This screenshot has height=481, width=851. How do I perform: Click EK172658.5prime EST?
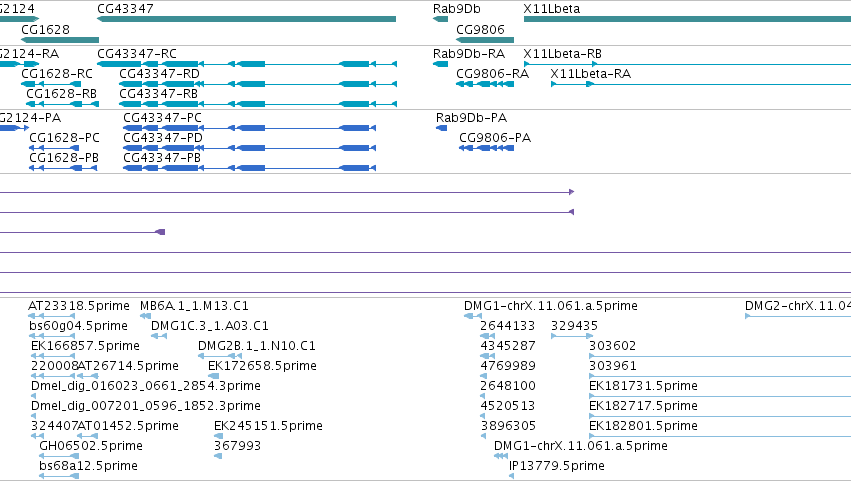214,376
